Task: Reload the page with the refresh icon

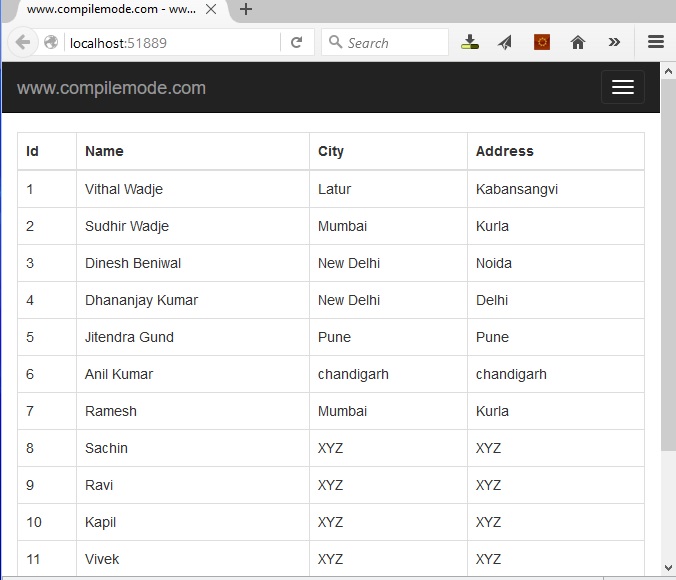Action: pyautogui.click(x=296, y=43)
